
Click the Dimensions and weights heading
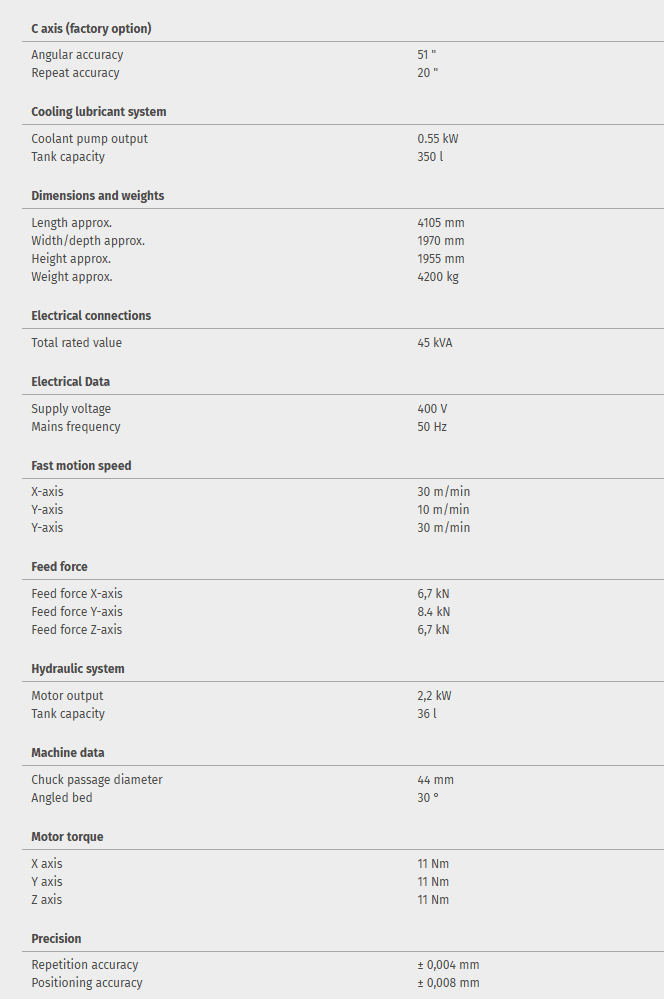tap(98, 196)
